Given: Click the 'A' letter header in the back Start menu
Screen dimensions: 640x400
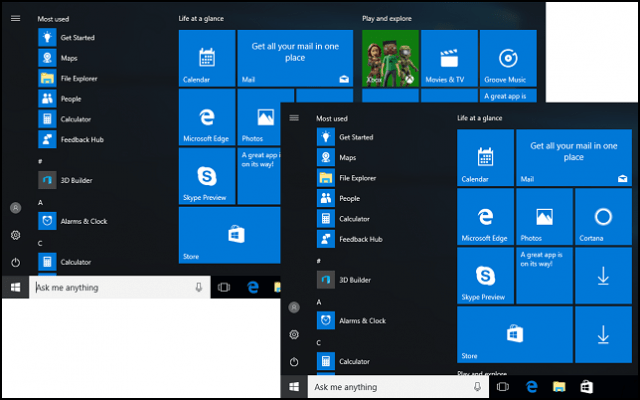Looking at the screenshot, I should pos(40,202).
